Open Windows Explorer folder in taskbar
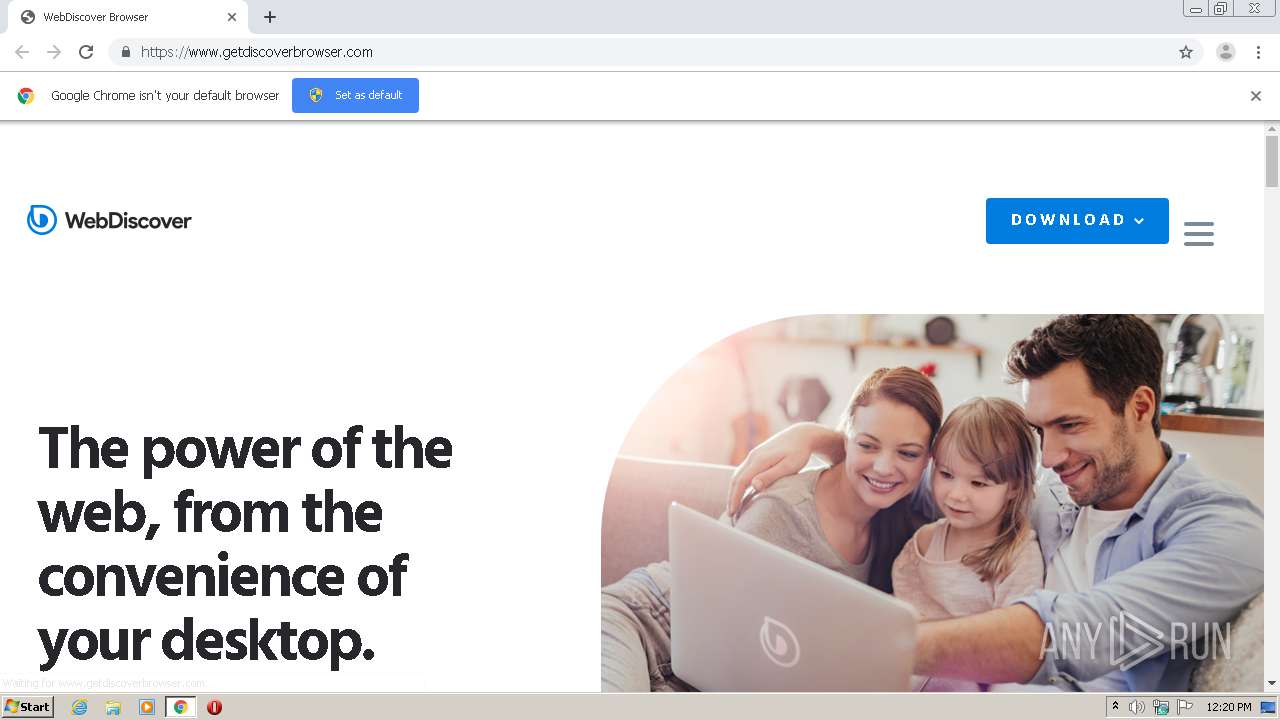1280x720 pixels. (x=113, y=707)
